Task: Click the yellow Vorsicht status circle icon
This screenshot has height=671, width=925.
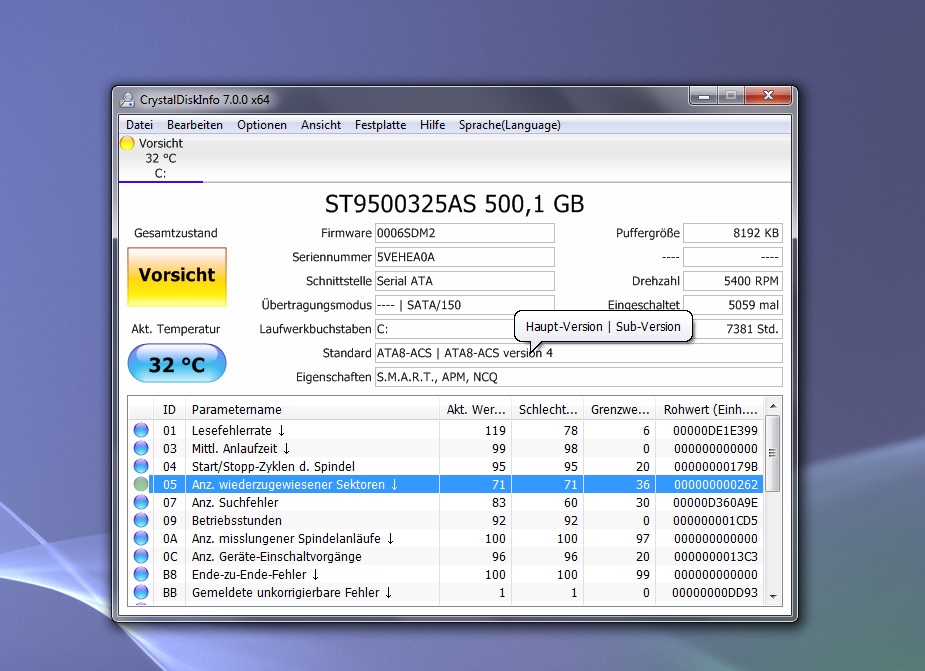Action: click(x=127, y=143)
